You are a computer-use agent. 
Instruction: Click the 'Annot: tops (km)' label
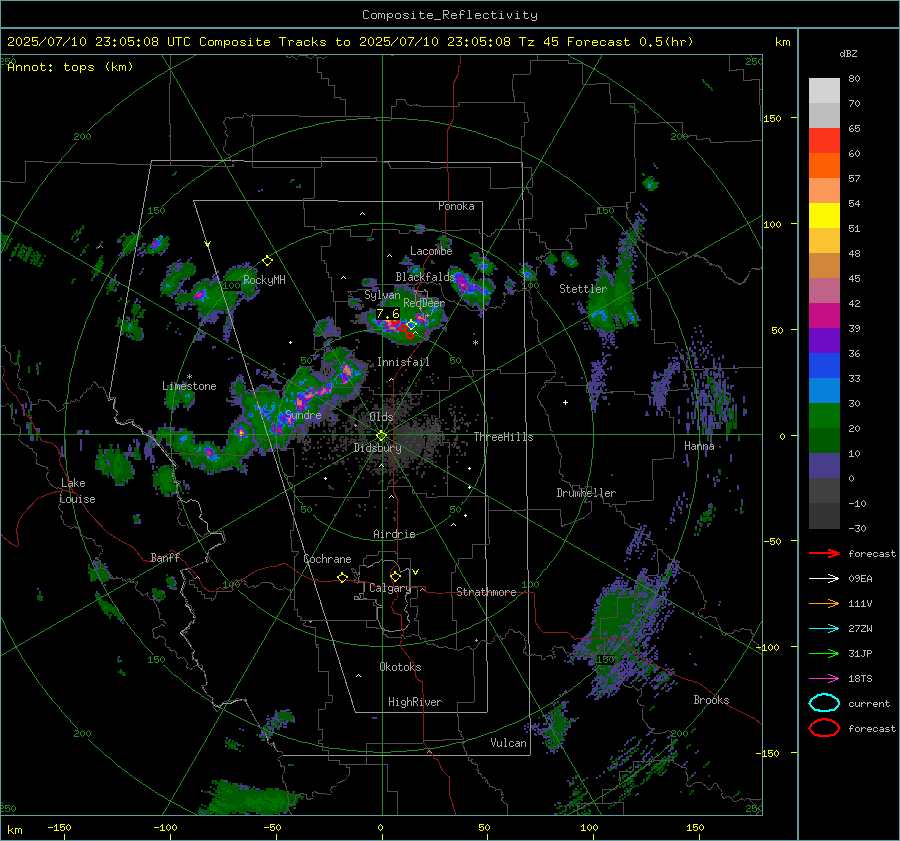pyautogui.click(x=70, y=67)
